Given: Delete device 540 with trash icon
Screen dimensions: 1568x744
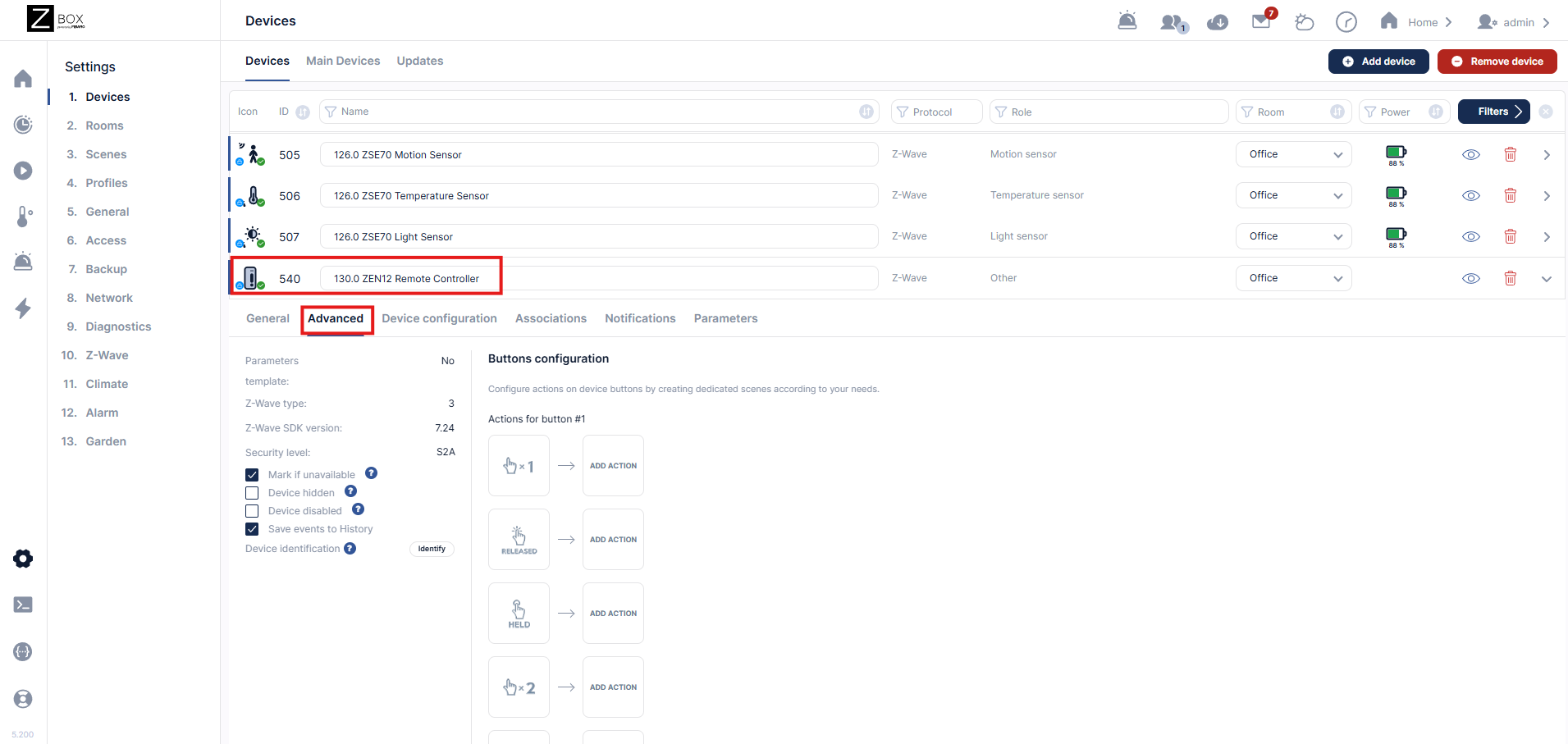Looking at the screenshot, I should tap(1510, 278).
